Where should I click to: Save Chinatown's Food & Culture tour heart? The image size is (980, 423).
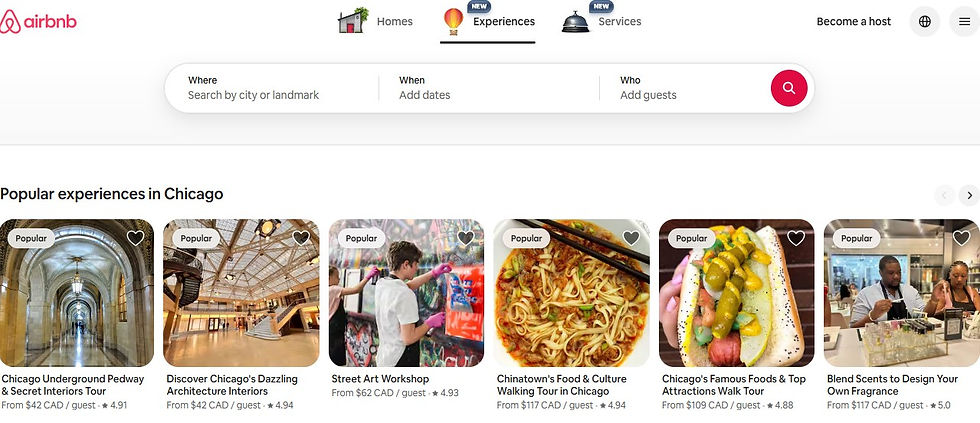pyautogui.click(x=631, y=238)
